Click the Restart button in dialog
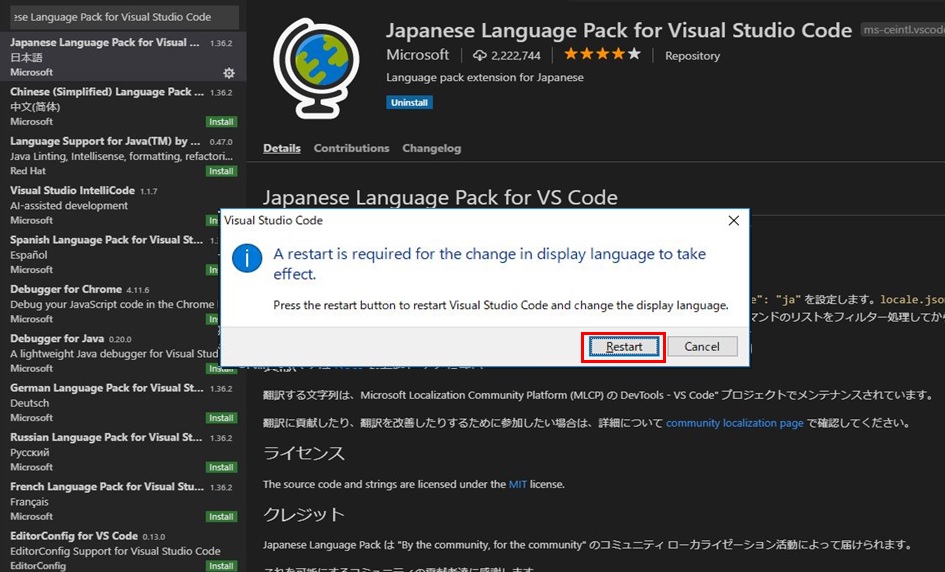This screenshot has width=945, height=572. [x=623, y=347]
